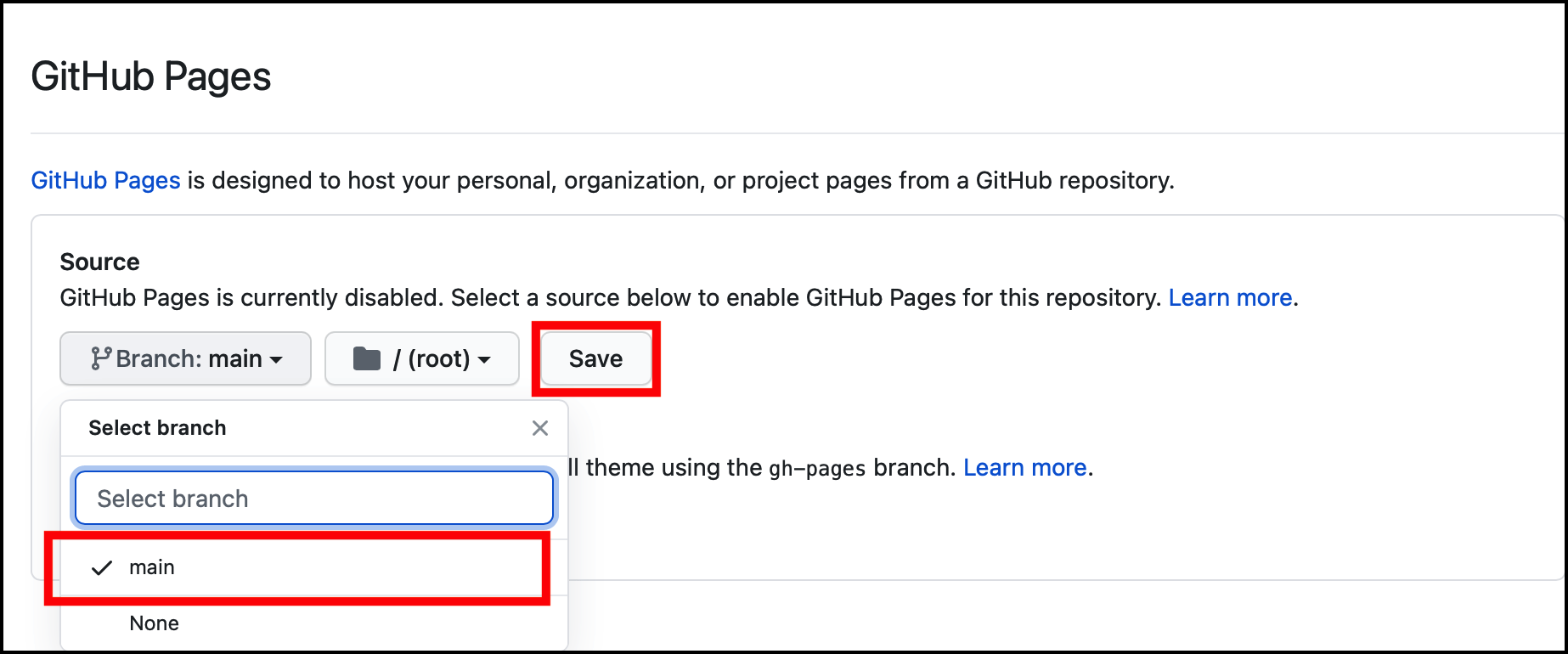
Task: Click the gh-pages code text
Action: [817, 468]
